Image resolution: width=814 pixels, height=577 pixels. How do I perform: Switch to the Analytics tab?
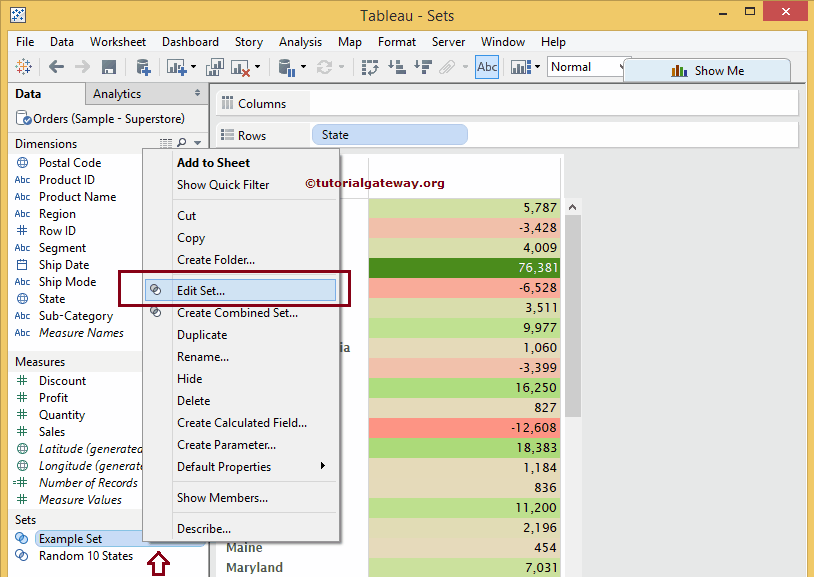tap(117, 94)
